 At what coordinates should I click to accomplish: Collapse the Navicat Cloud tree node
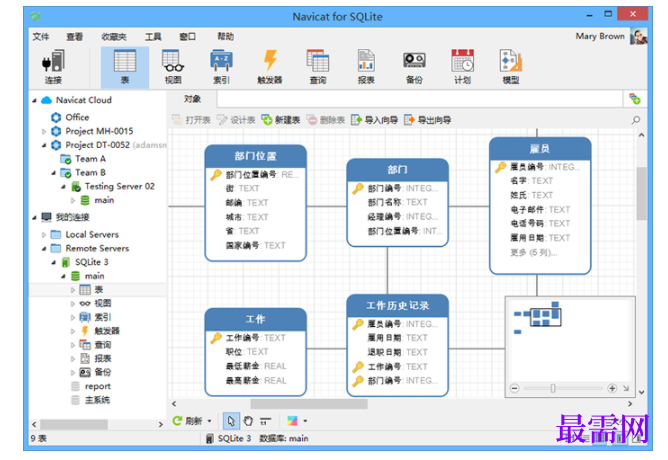click(x=34, y=101)
